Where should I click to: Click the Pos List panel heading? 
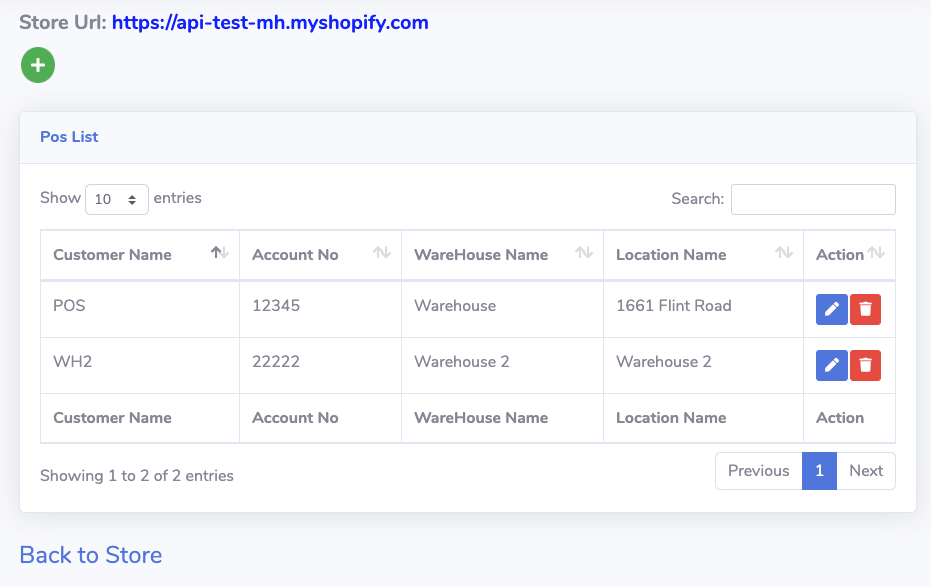click(x=69, y=137)
